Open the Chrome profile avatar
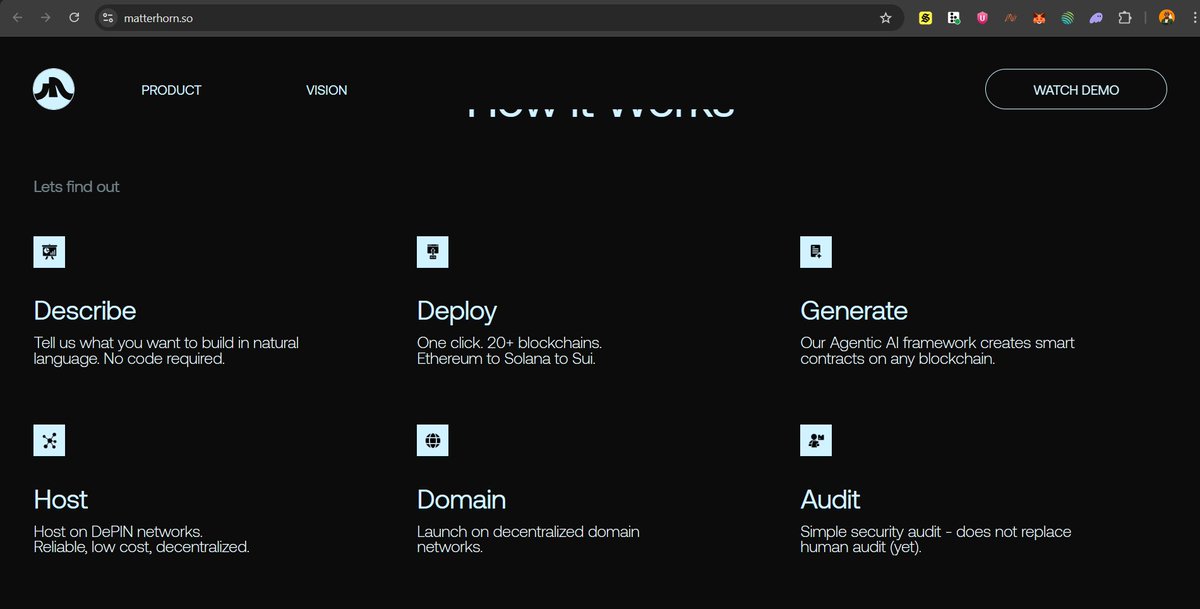This screenshot has width=1200, height=609. [1166, 18]
